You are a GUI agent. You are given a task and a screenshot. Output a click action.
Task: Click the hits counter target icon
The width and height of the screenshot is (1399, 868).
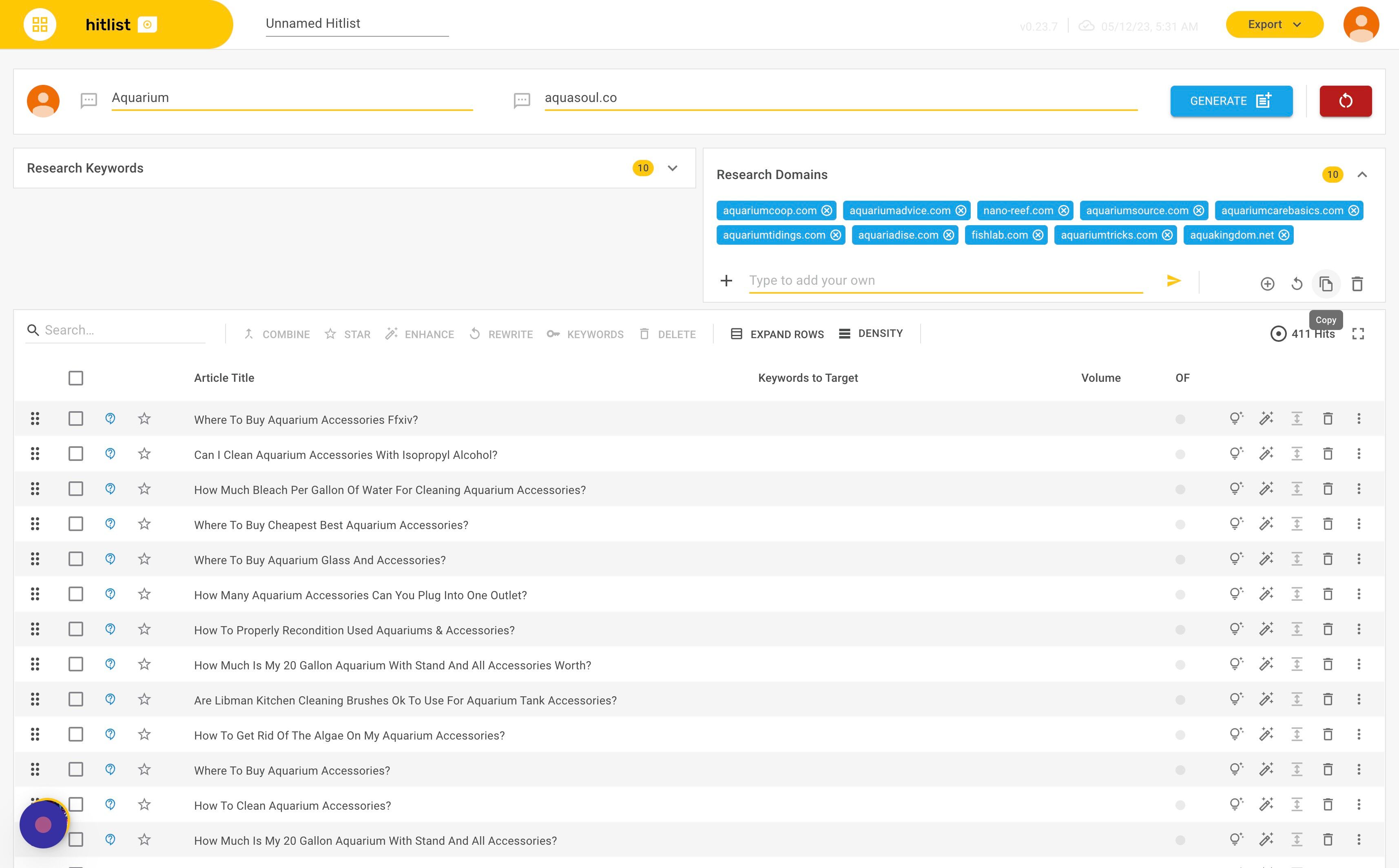tap(1278, 334)
